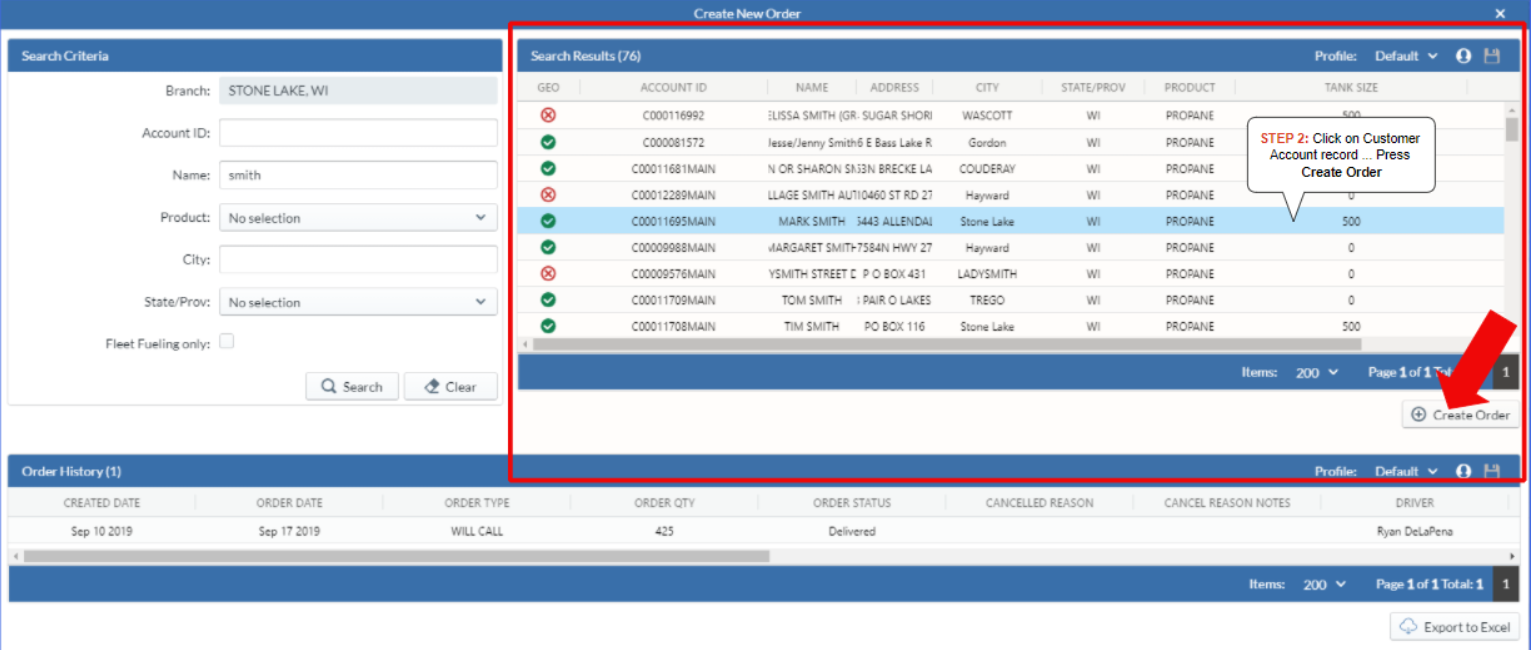Click the save profile icon in Search Results header
The height and width of the screenshot is (650, 1531).
tap(1492, 56)
